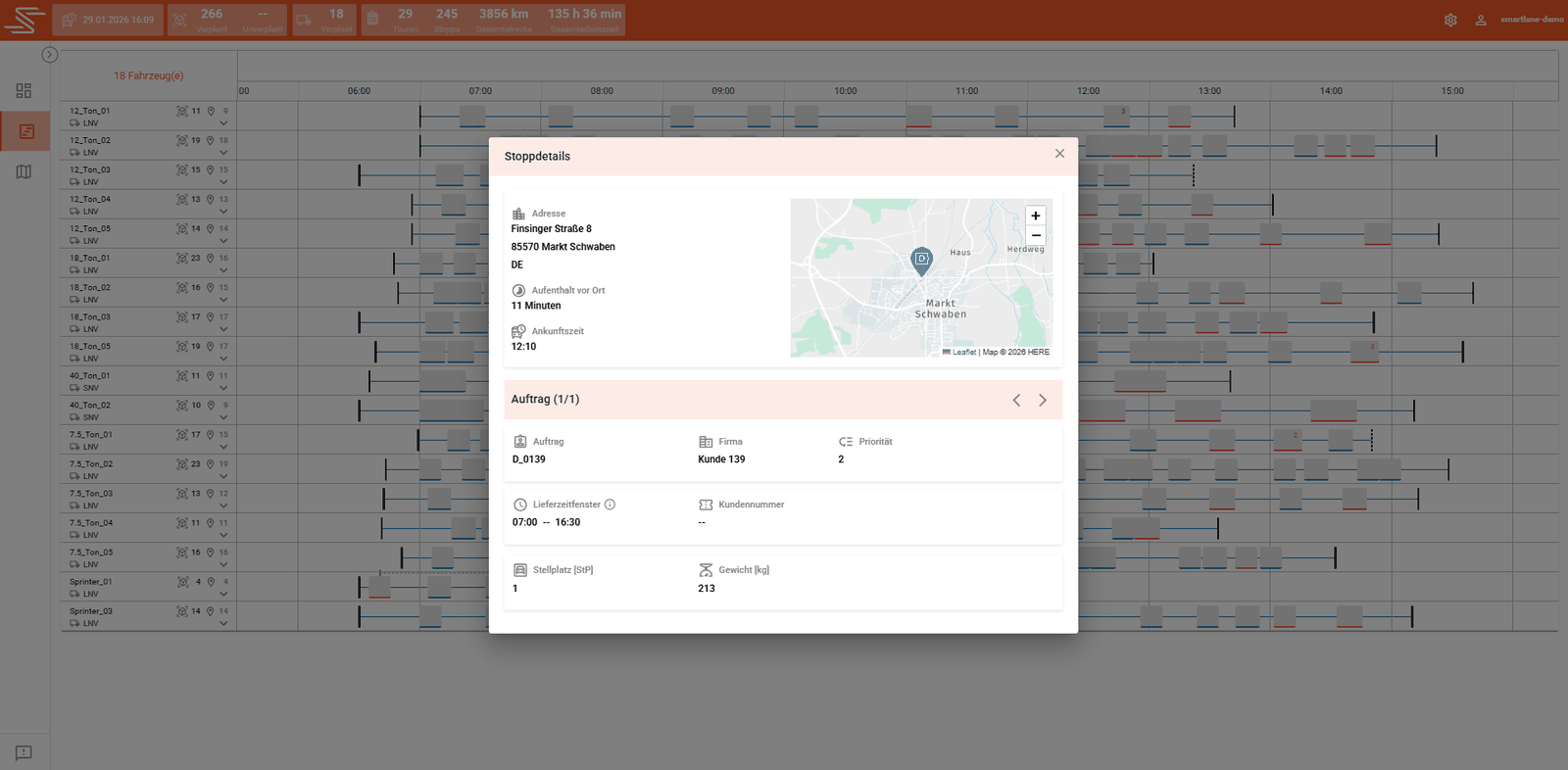
Task: Expand the sidebar with the arrow toggle
Action: point(50,55)
